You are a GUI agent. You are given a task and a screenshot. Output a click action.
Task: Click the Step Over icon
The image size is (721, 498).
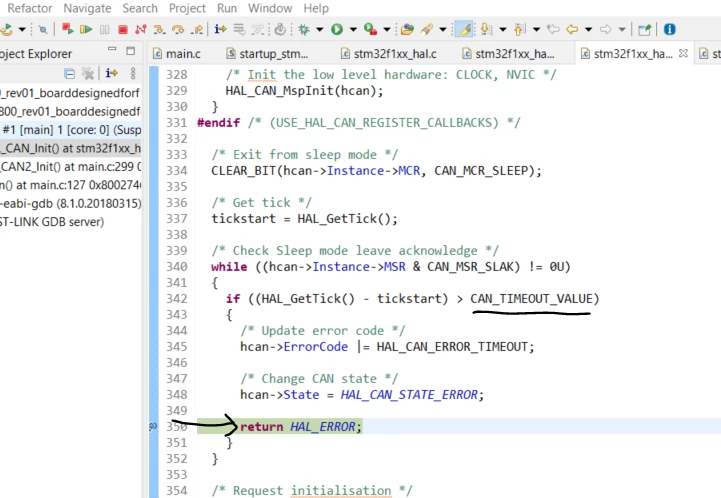177,30
